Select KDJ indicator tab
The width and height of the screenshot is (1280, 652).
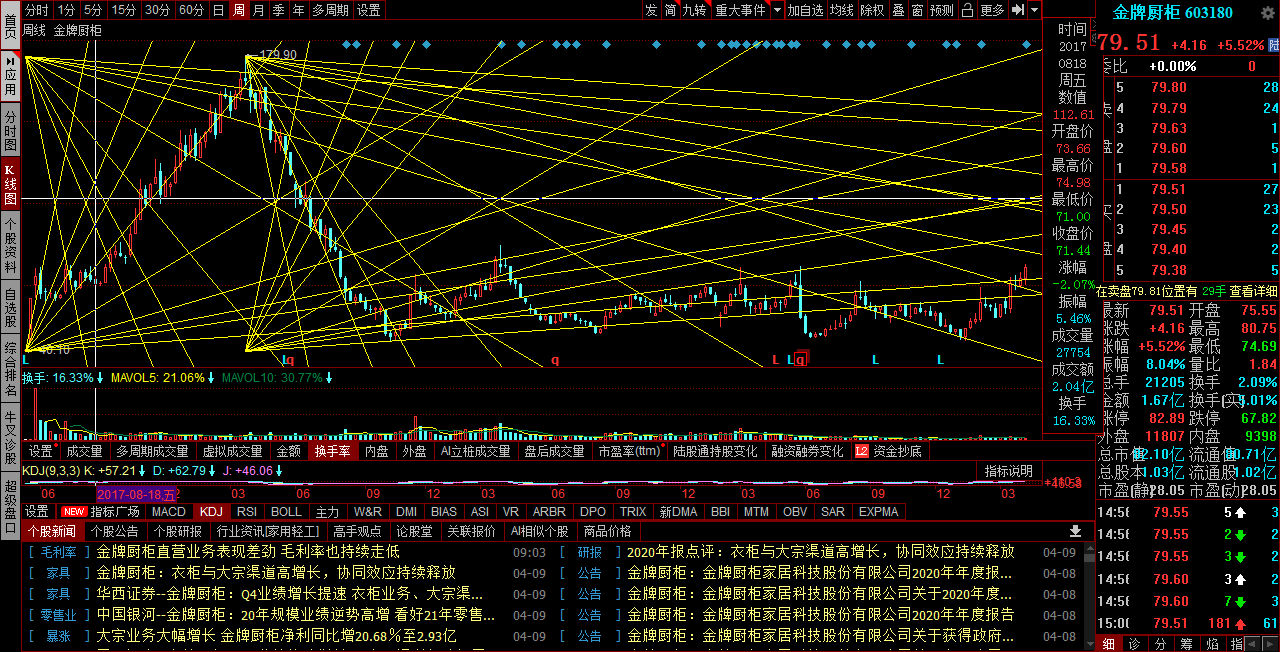(211, 511)
